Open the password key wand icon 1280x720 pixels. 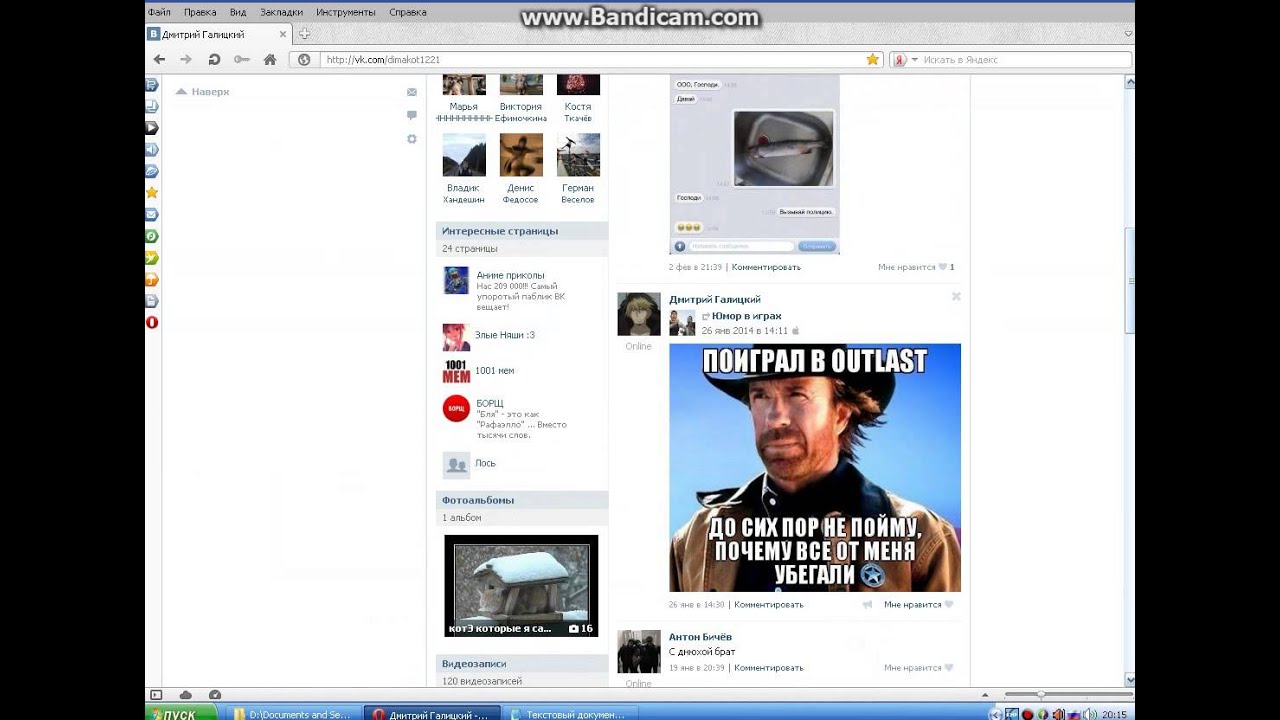point(242,60)
